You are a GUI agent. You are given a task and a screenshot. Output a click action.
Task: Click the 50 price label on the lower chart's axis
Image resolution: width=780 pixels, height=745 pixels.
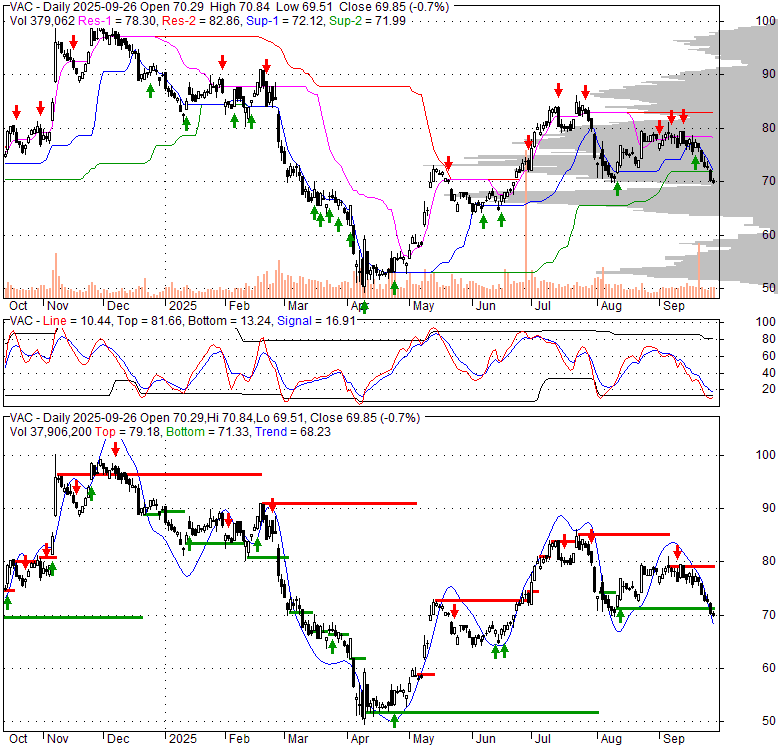(x=769, y=721)
